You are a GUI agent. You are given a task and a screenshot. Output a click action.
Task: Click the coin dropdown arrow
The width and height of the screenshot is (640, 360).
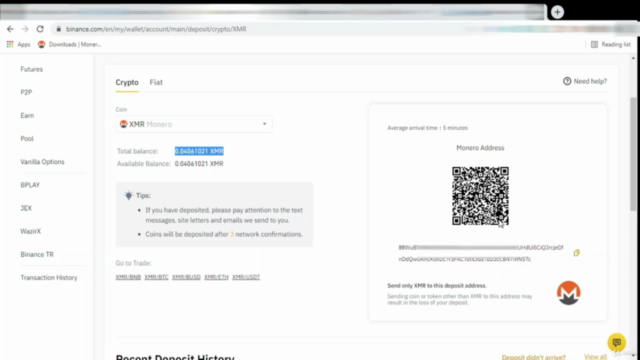[x=264, y=124]
